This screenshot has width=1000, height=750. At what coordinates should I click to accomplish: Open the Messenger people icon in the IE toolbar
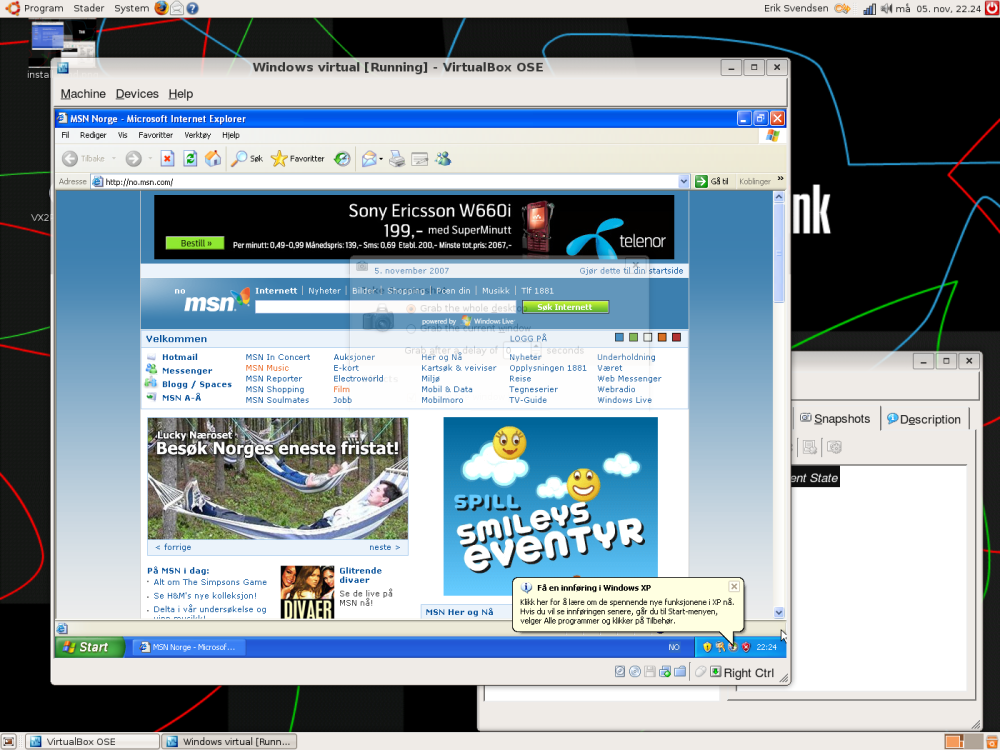pyautogui.click(x=443, y=159)
